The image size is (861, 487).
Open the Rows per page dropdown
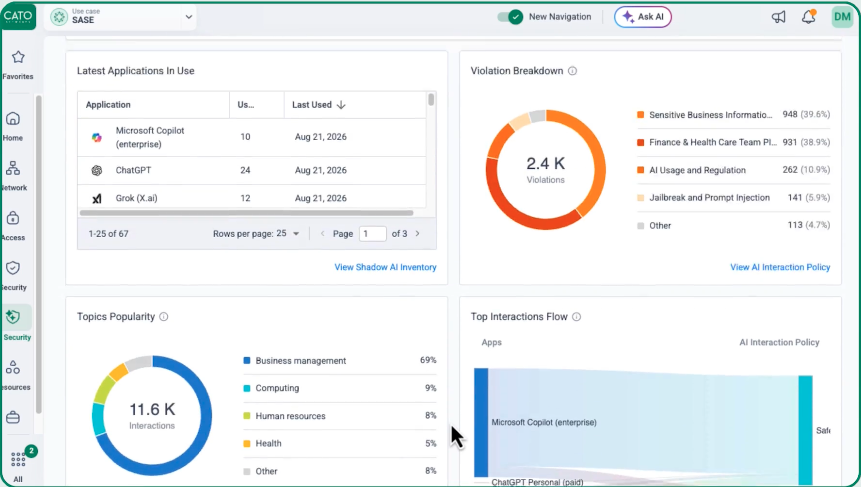point(289,233)
